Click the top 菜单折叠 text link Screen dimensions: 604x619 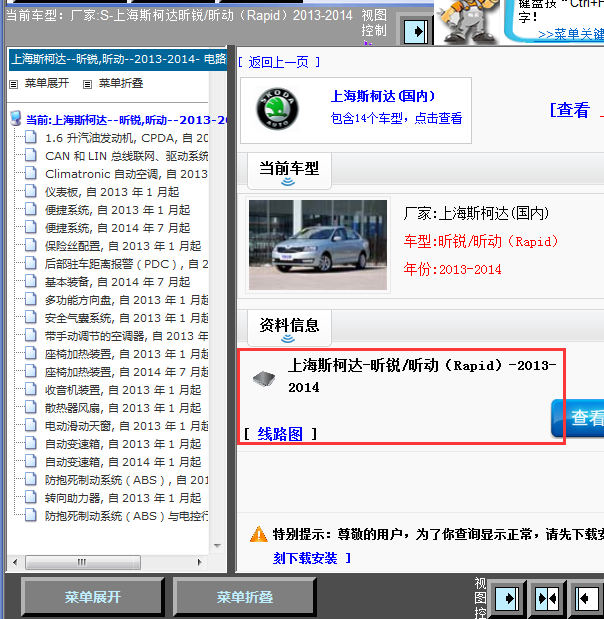[x=120, y=83]
